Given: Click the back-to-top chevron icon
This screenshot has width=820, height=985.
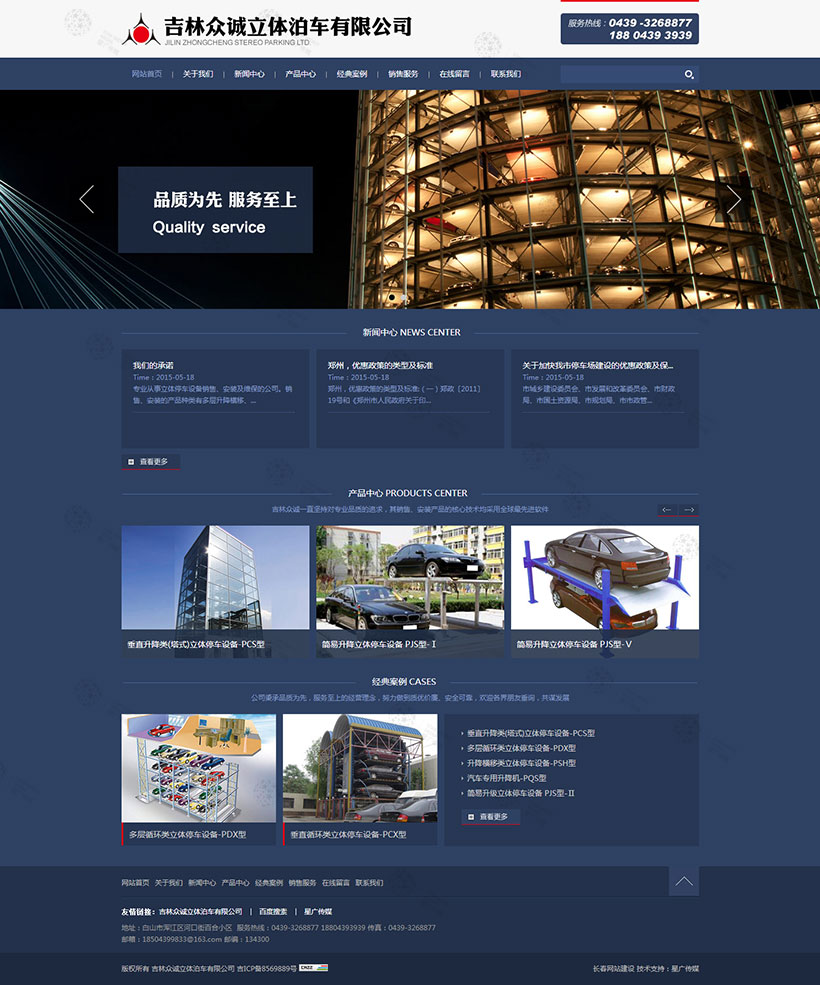Looking at the screenshot, I should click(x=684, y=881).
